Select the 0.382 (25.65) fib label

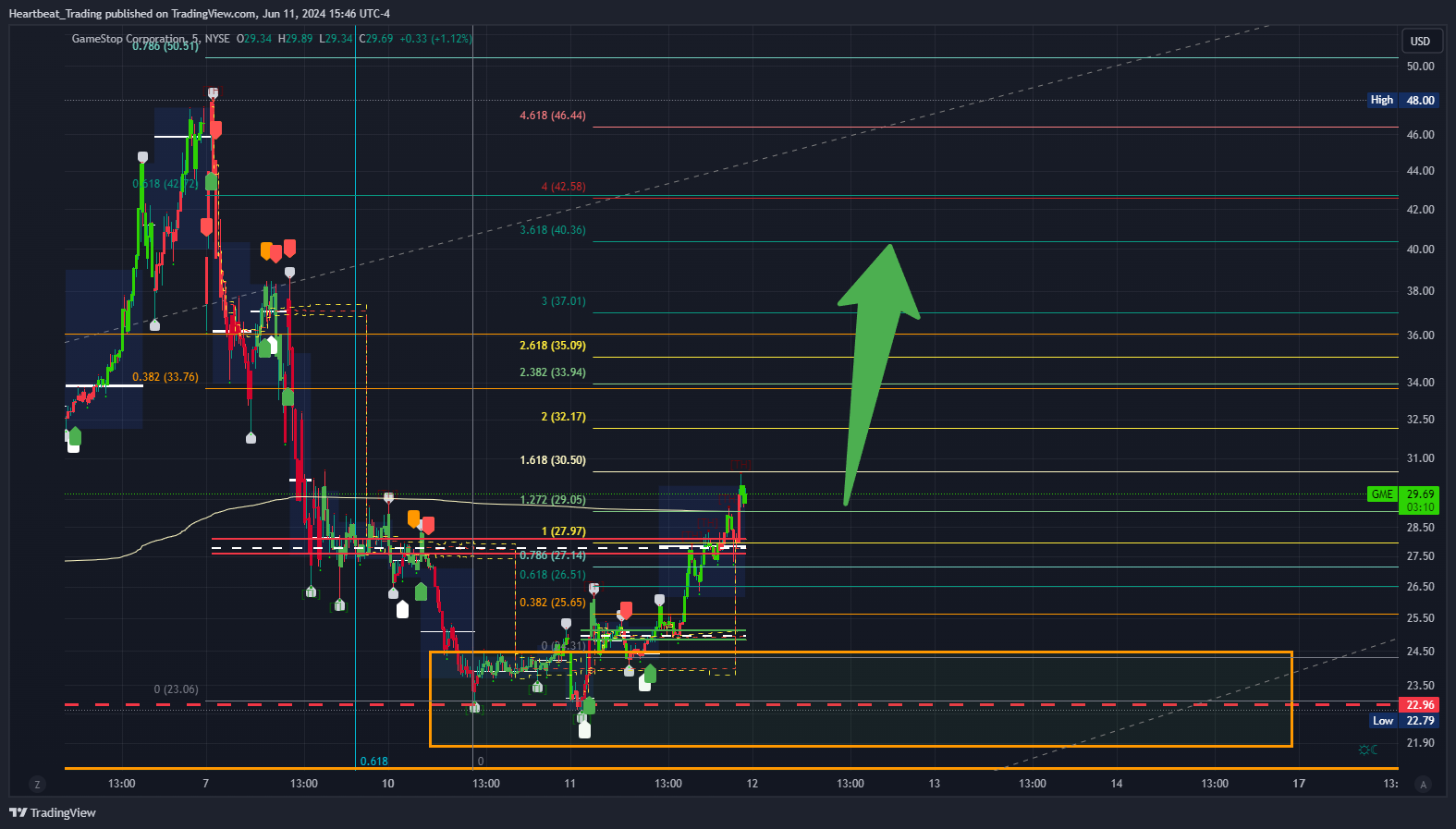[553, 603]
